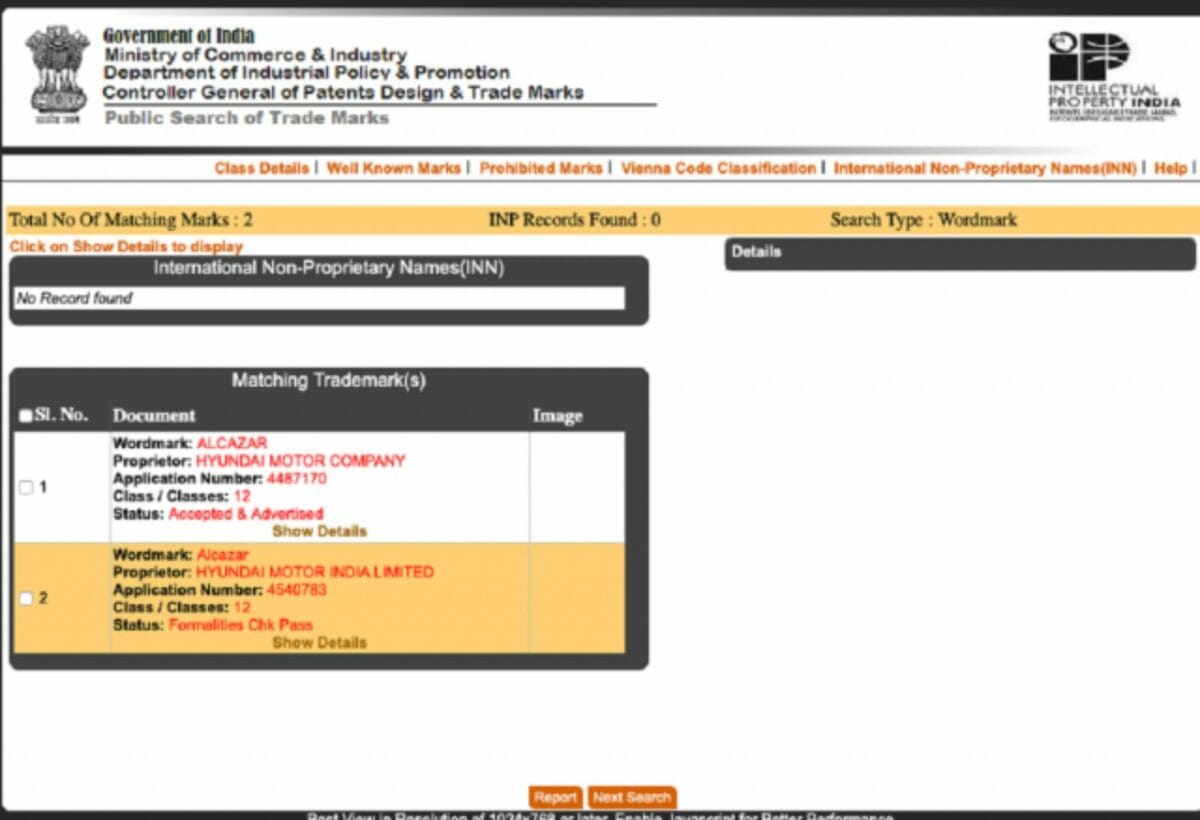Image resolution: width=1200 pixels, height=820 pixels.
Task: Click the Next Search button
Action: [631, 797]
